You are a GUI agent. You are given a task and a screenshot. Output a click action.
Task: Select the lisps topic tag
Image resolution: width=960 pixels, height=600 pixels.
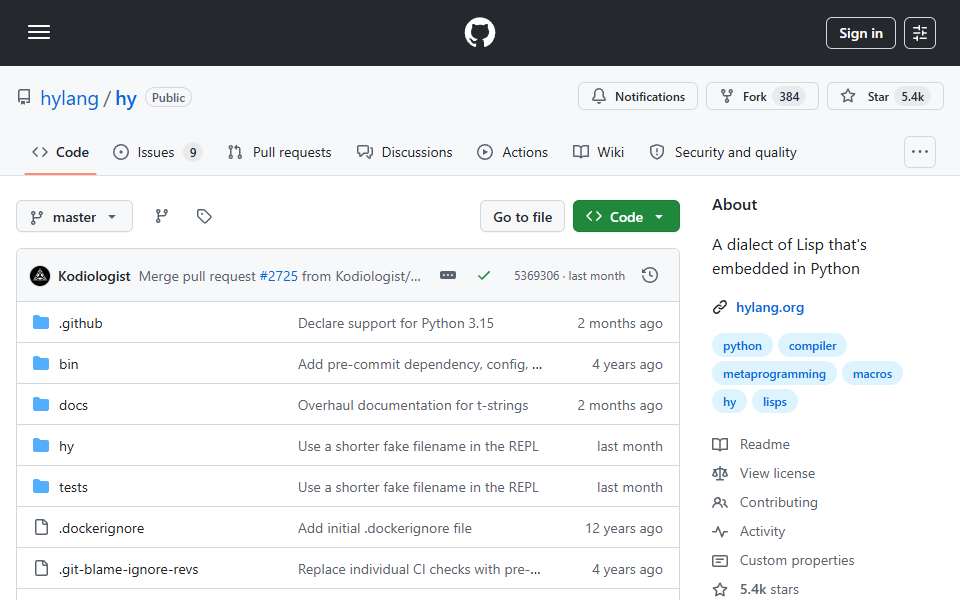[x=774, y=402]
